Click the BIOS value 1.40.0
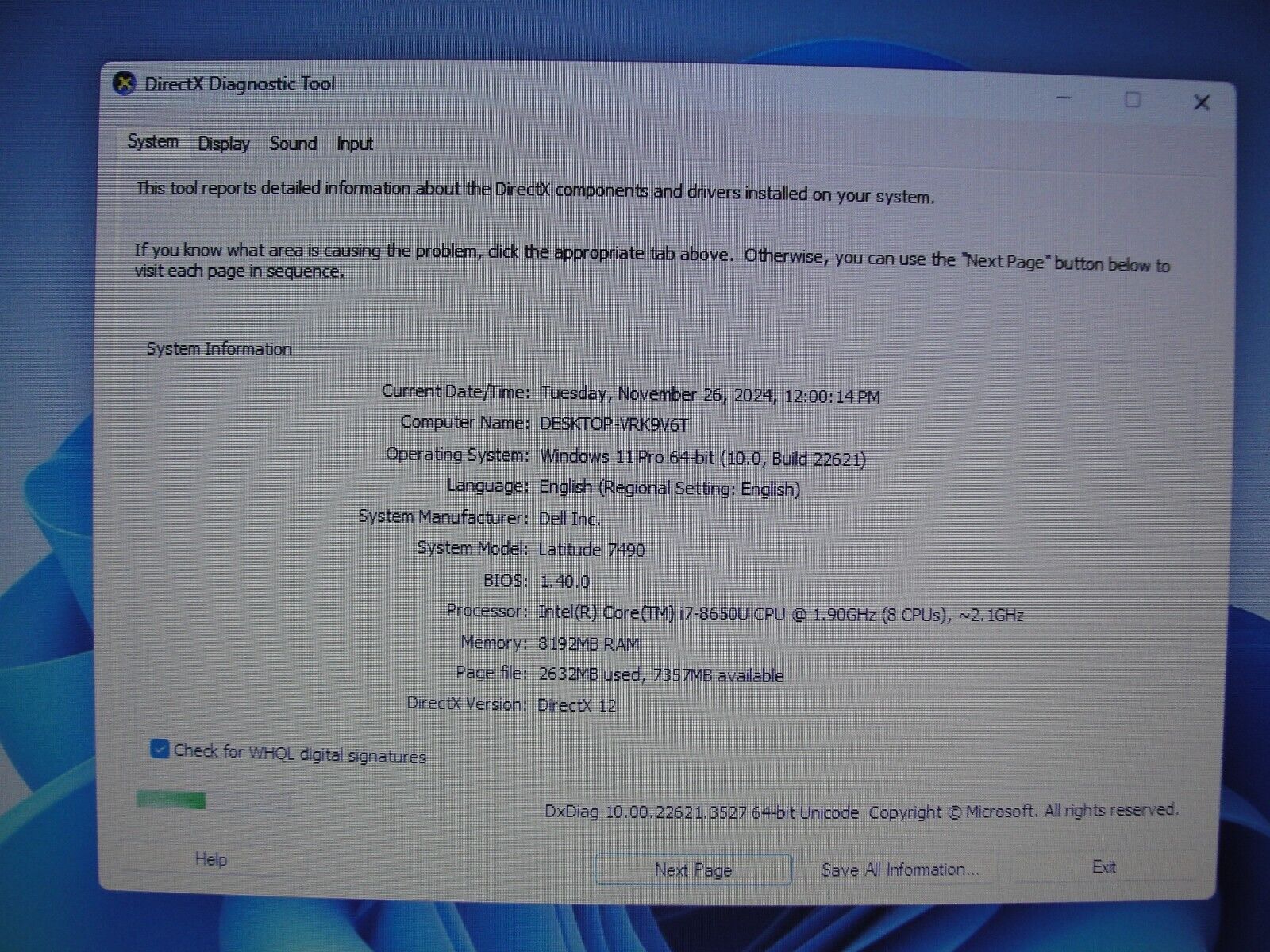The width and height of the screenshot is (1270, 952). click(564, 582)
